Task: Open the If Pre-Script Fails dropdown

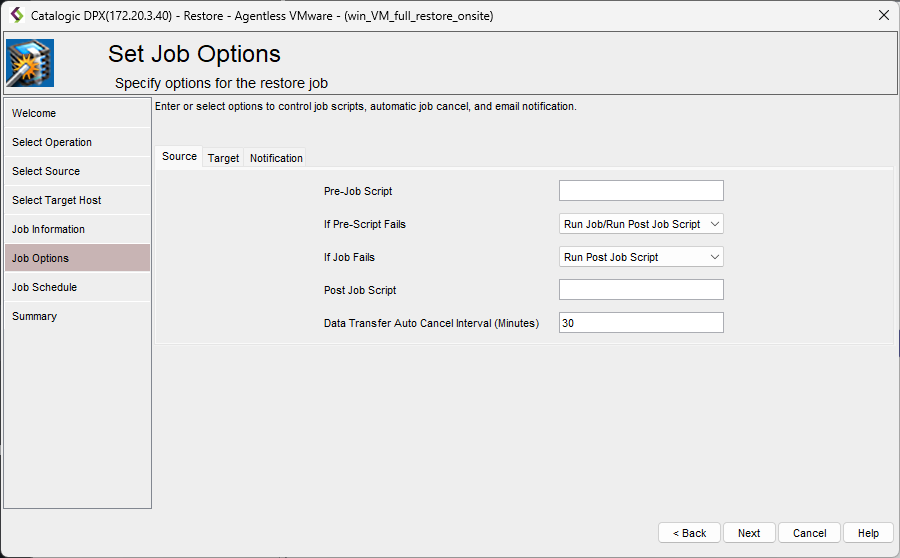Action: point(640,224)
